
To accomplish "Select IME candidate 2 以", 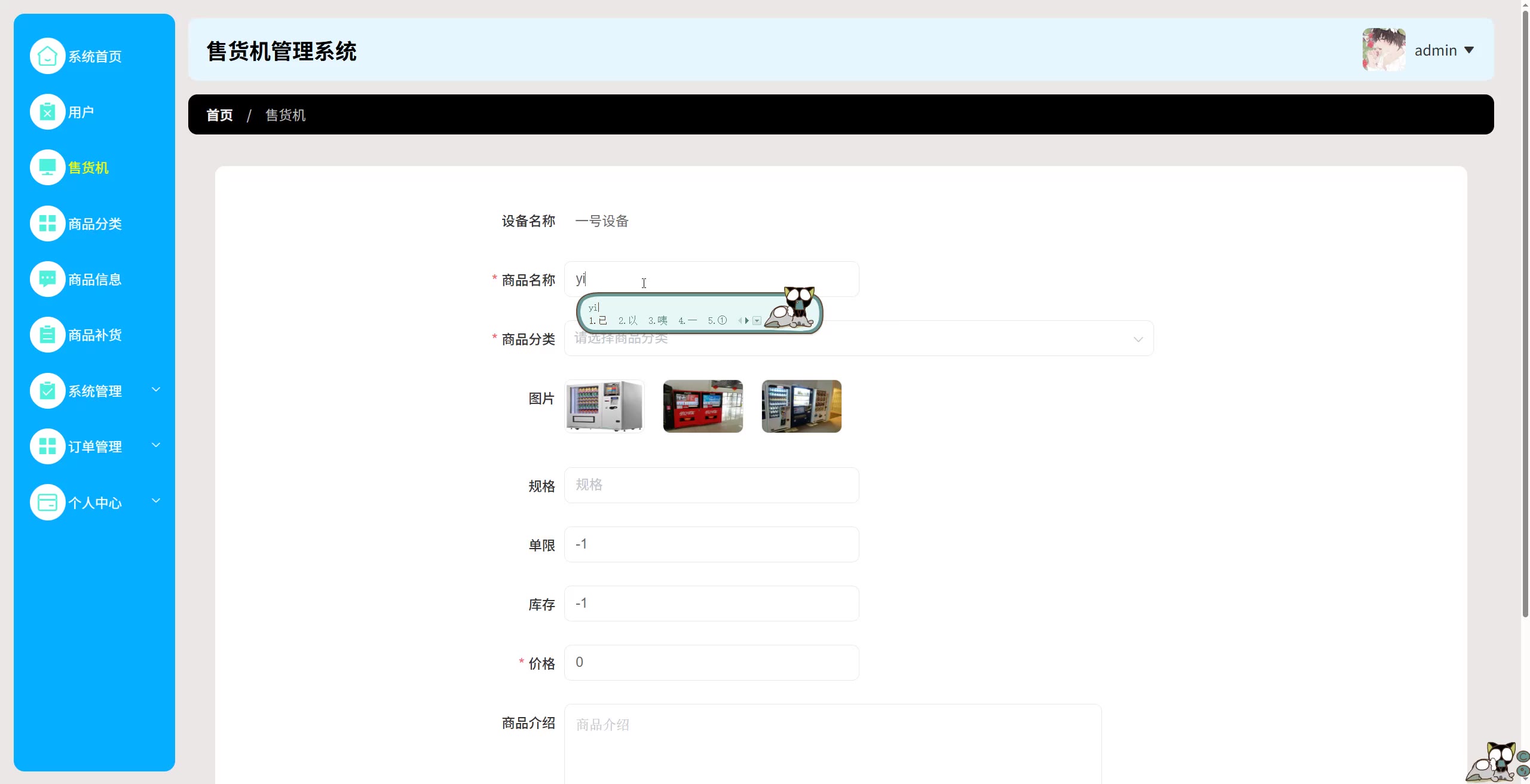I will click(x=628, y=321).
